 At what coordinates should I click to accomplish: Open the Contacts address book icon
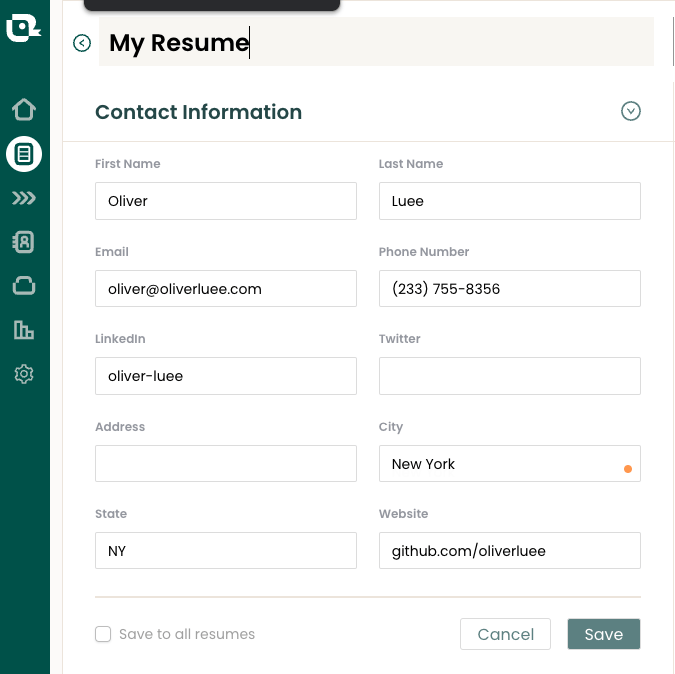coord(24,242)
